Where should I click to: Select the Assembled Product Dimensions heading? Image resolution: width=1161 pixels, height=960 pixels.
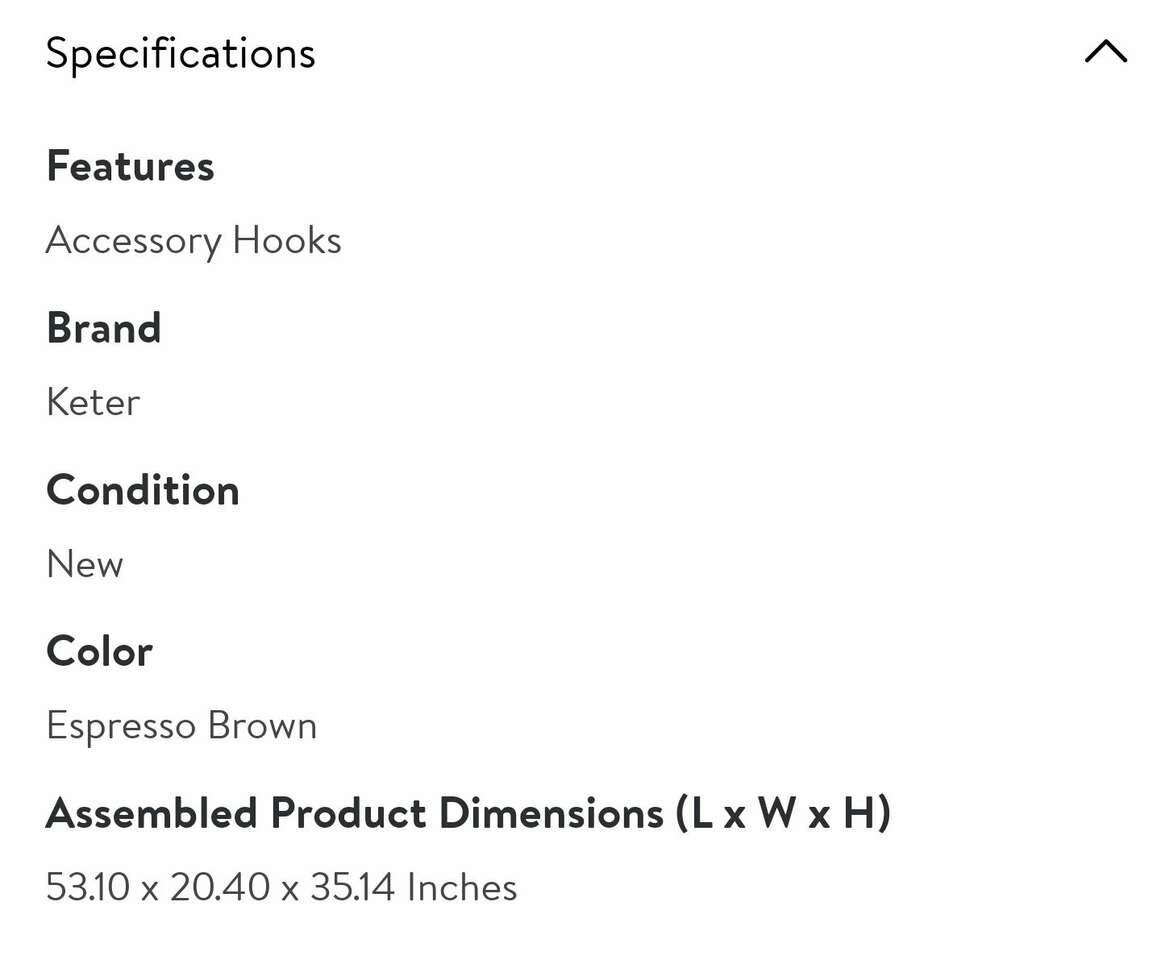click(x=468, y=814)
